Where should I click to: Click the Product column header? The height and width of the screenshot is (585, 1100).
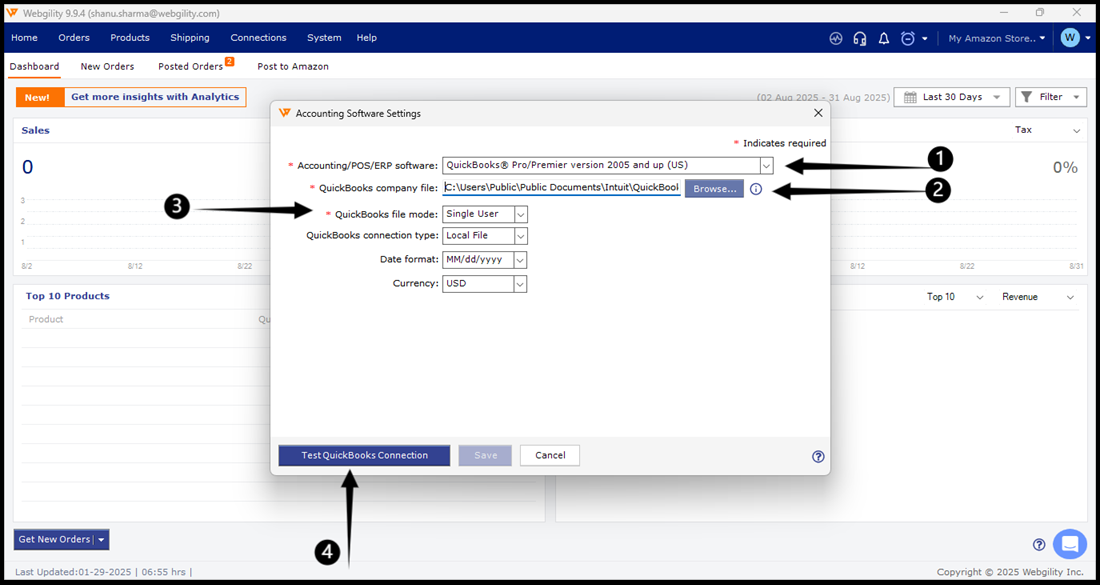pos(46,319)
